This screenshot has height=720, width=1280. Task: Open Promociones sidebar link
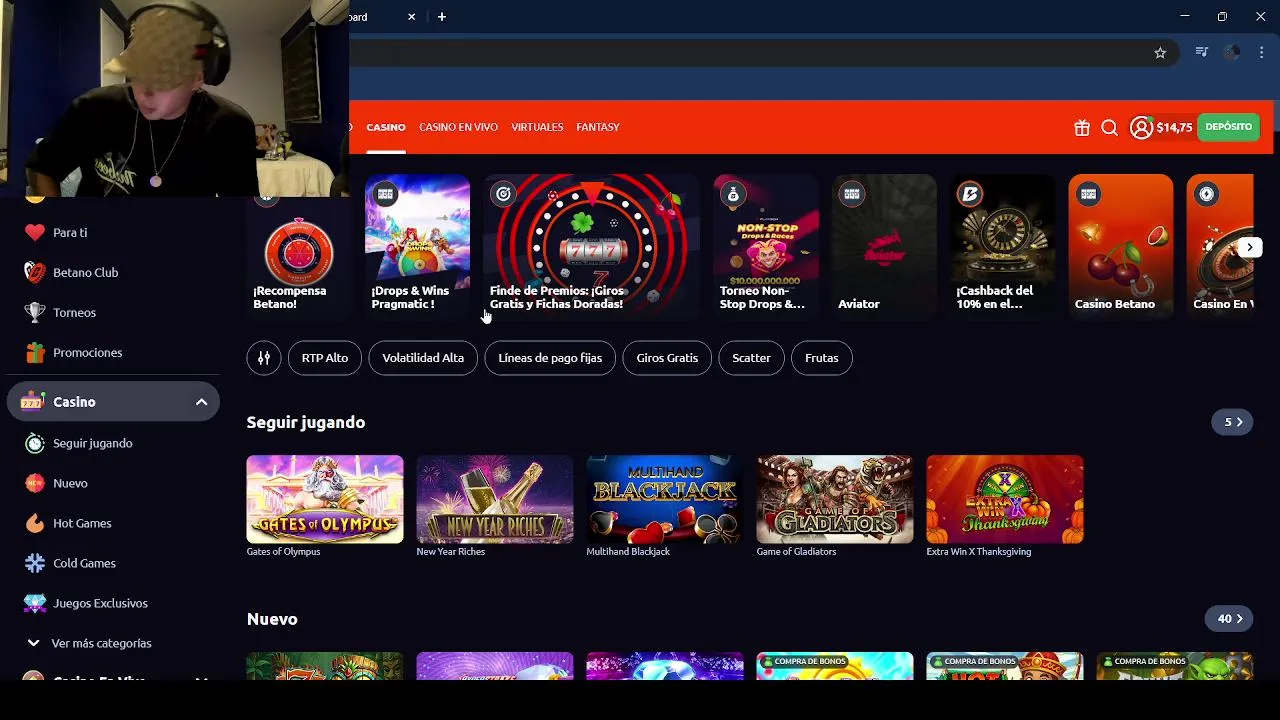coord(87,352)
